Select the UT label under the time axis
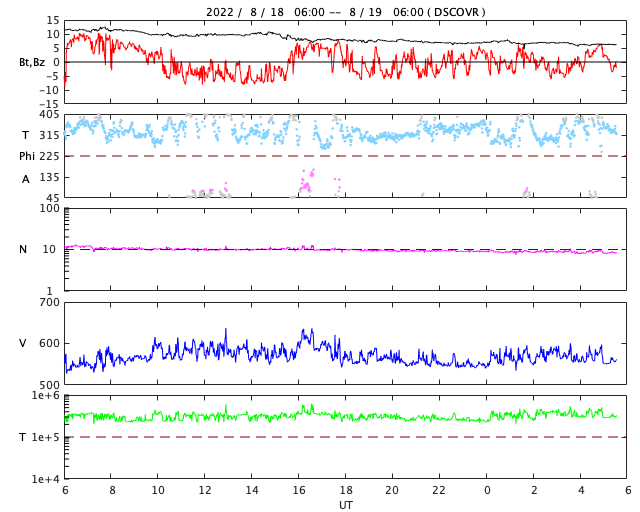This screenshot has height=512, width=640. (x=346, y=505)
